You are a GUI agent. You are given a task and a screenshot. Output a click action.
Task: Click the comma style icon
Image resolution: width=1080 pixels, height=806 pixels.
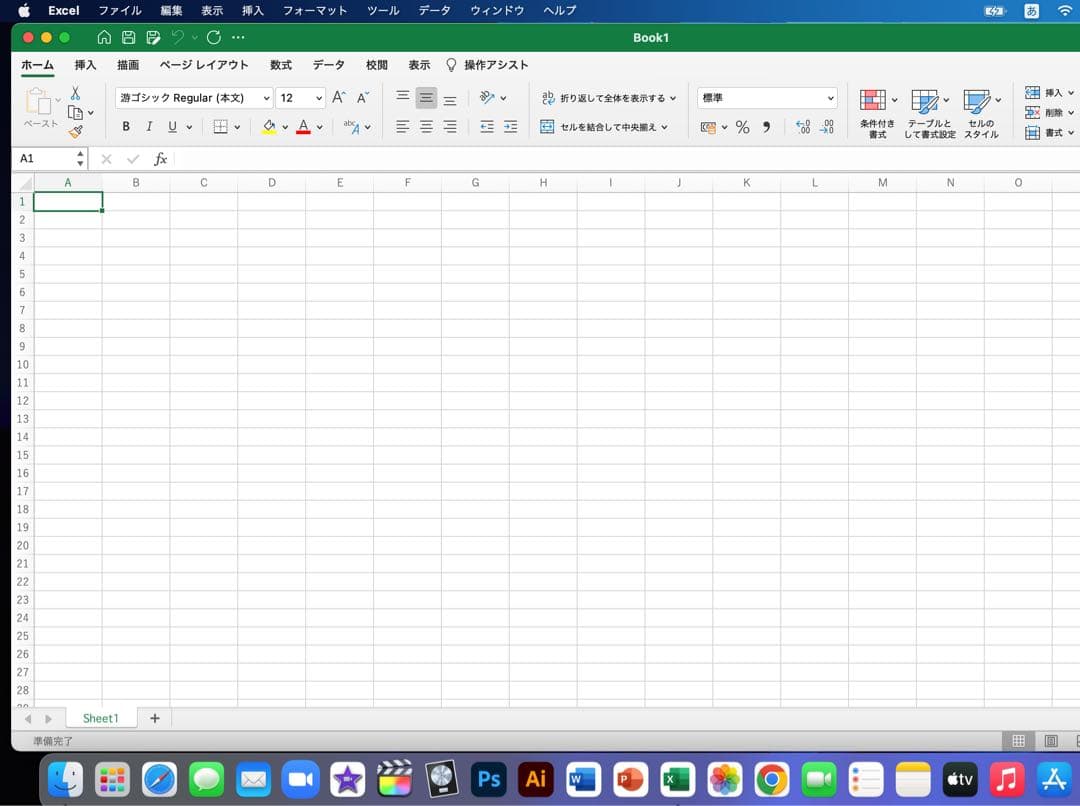767,126
